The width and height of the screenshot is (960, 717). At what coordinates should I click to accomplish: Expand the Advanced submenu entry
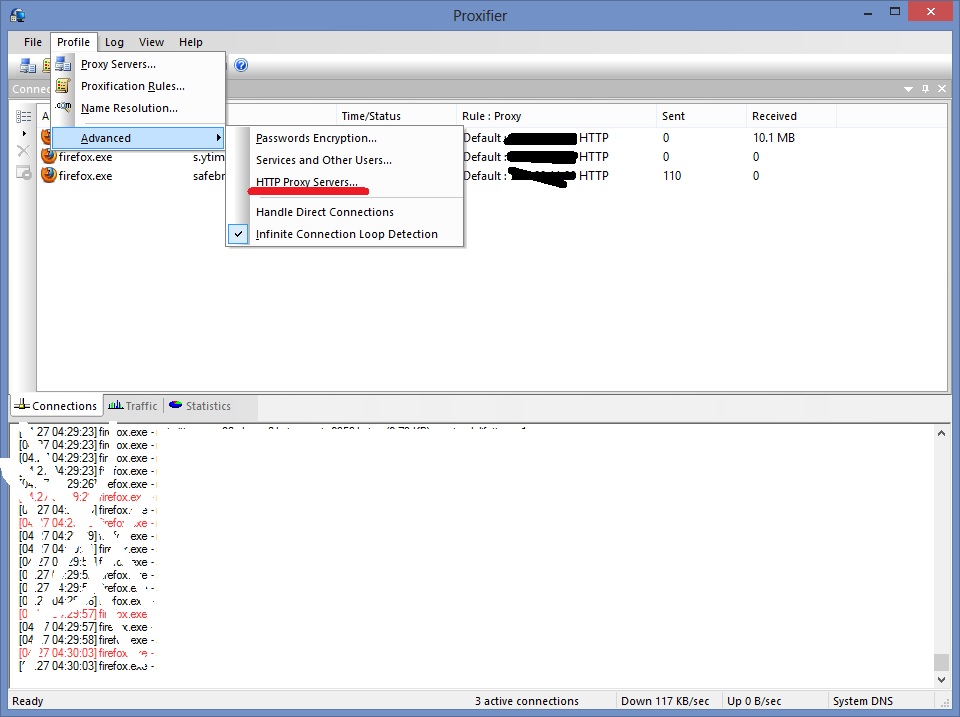[138, 138]
